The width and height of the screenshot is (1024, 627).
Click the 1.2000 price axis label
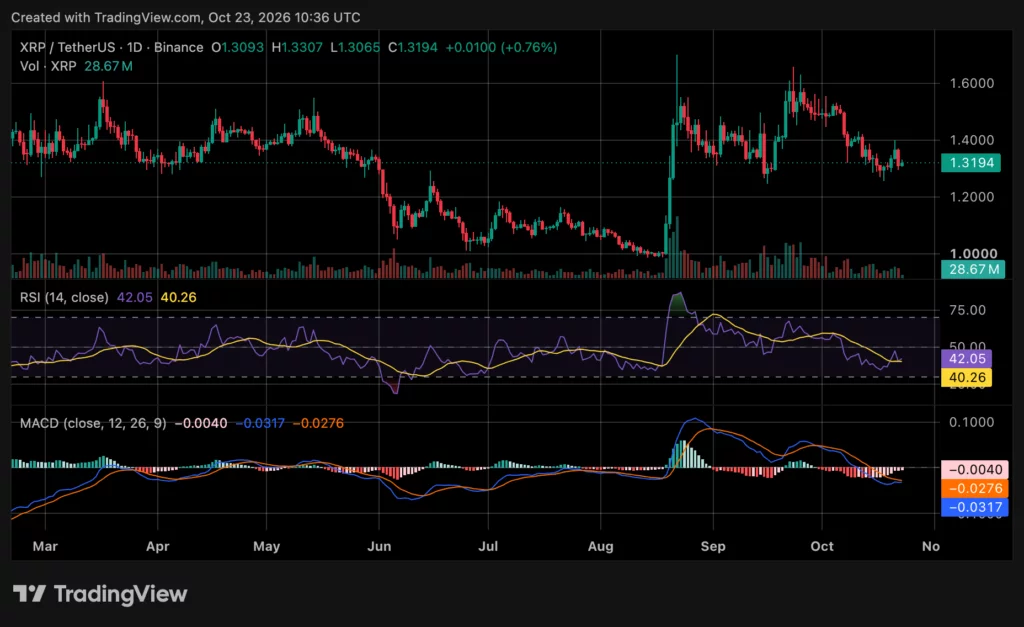pyautogui.click(x=972, y=197)
